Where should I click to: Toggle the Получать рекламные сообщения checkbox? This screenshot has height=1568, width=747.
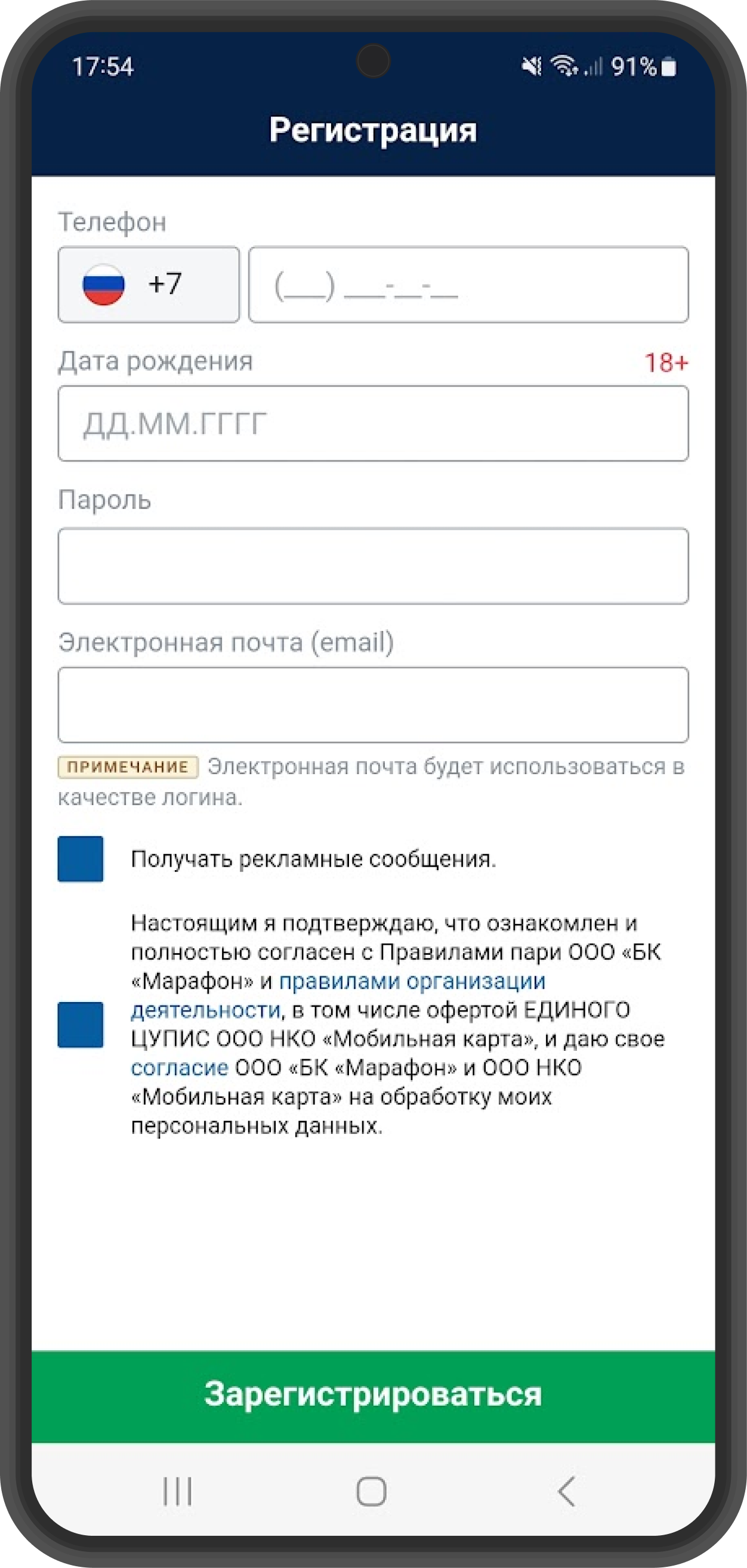tap(81, 859)
